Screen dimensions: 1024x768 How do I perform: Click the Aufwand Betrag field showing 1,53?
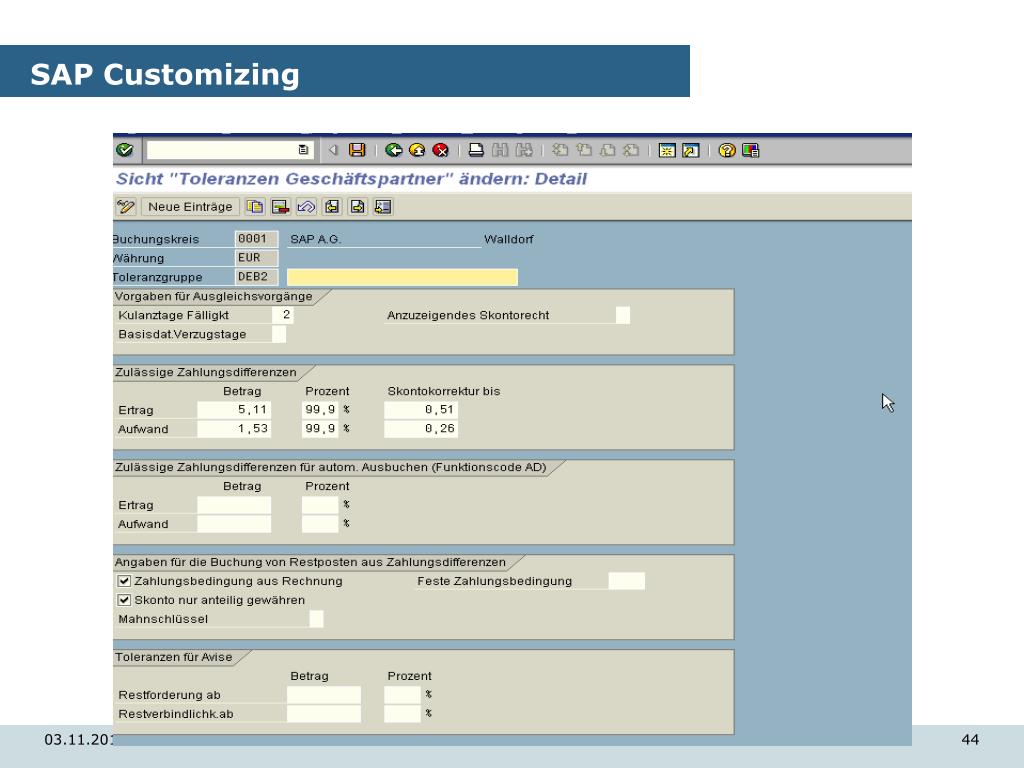coord(234,428)
